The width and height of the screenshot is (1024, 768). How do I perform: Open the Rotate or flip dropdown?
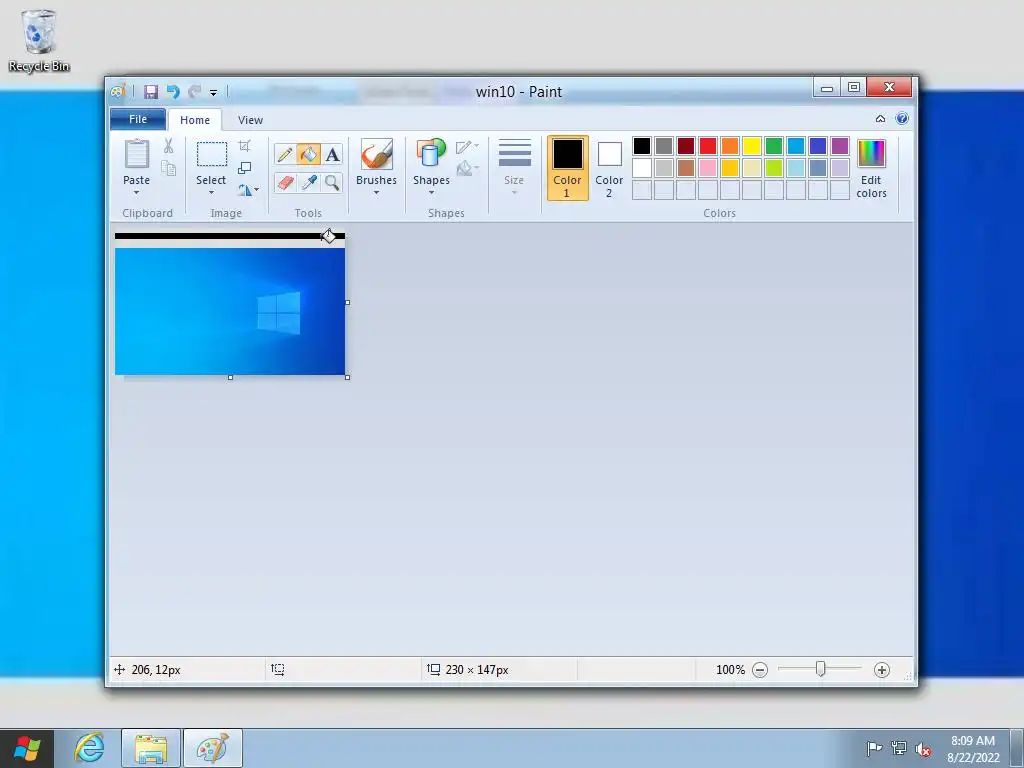coord(248,189)
